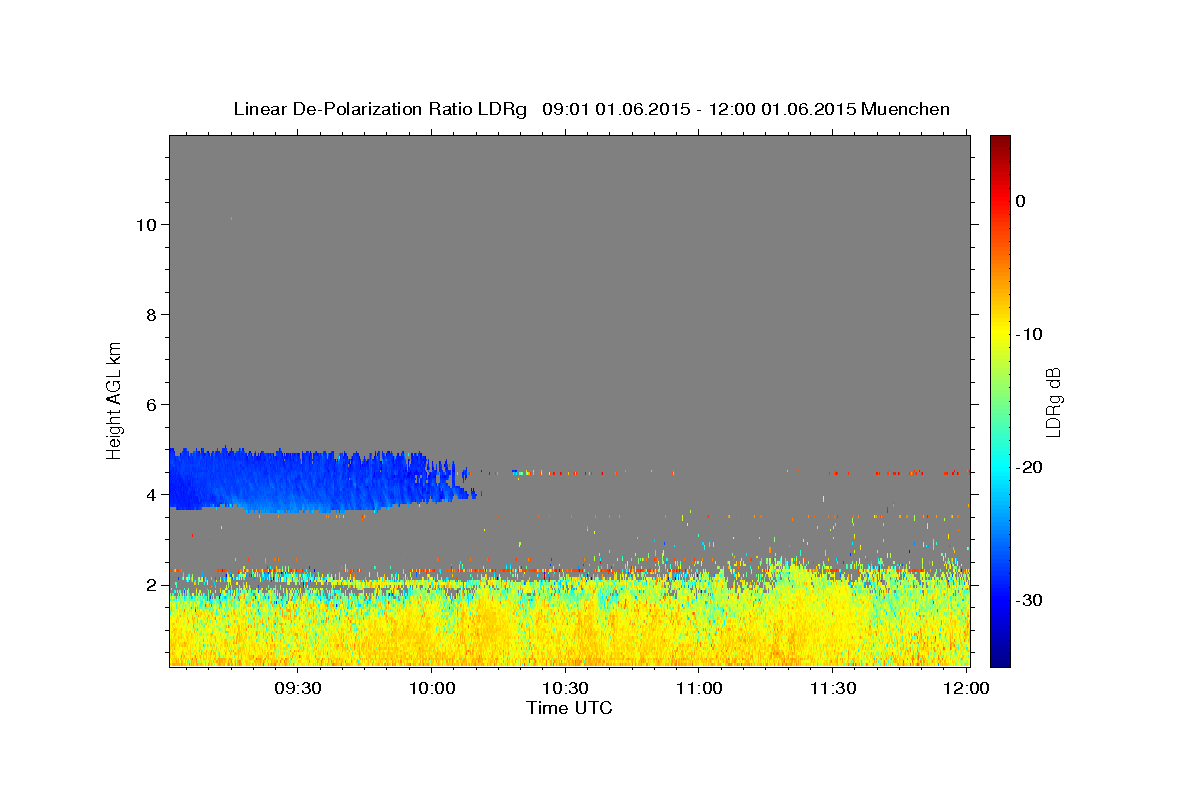Click the height tick label '10'
The image size is (1200, 800).
pyautogui.click(x=145, y=225)
